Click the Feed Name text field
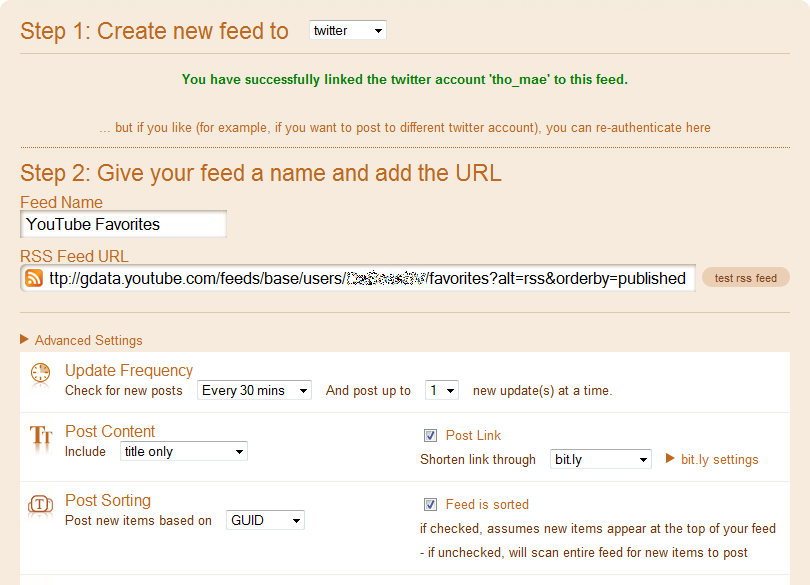 123,224
